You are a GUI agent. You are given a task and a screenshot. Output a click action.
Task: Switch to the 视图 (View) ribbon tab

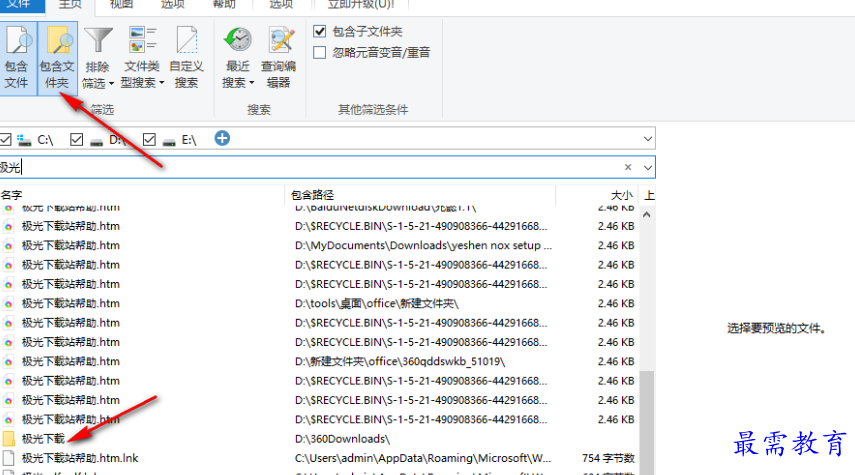[121, 4]
